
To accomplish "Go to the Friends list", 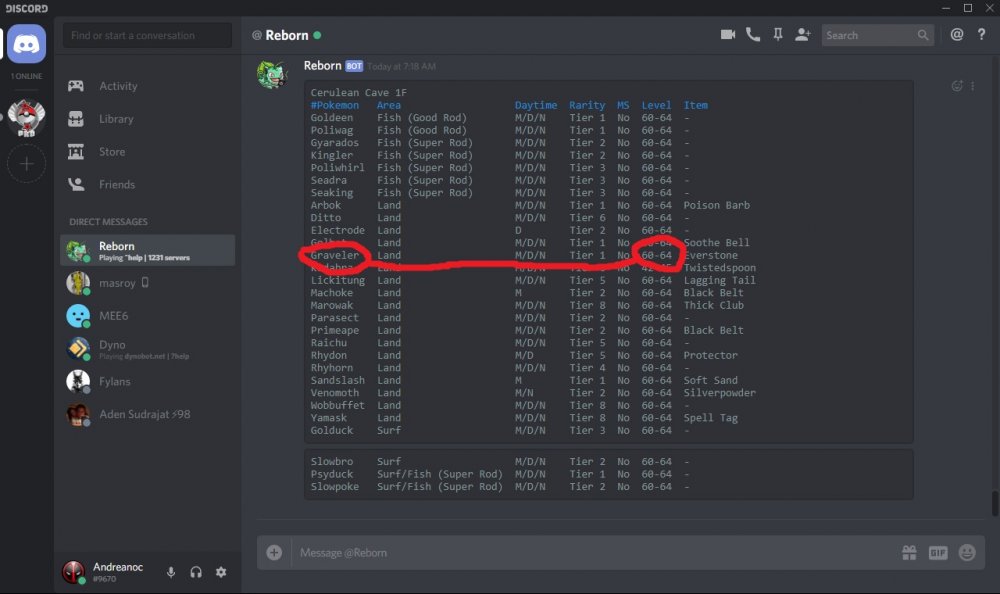I will pyautogui.click(x=117, y=185).
